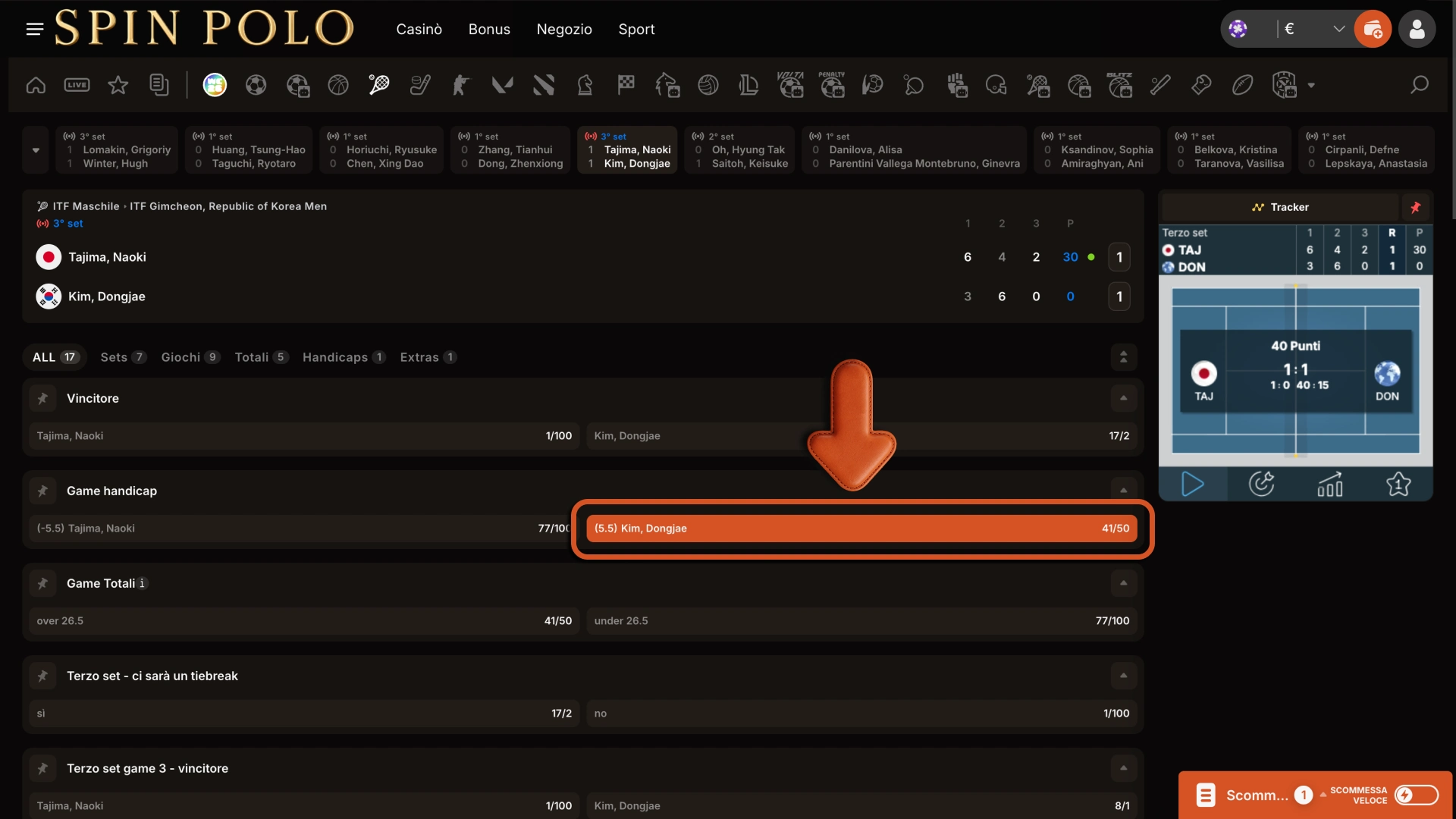Select the Counter-Strike esports icon
Viewport: 1456px width, 819px height.
(461, 85)
